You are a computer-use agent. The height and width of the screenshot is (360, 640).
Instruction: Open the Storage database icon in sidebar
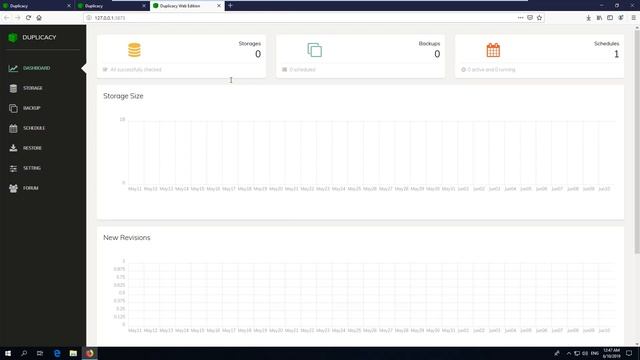coord(13,88)
